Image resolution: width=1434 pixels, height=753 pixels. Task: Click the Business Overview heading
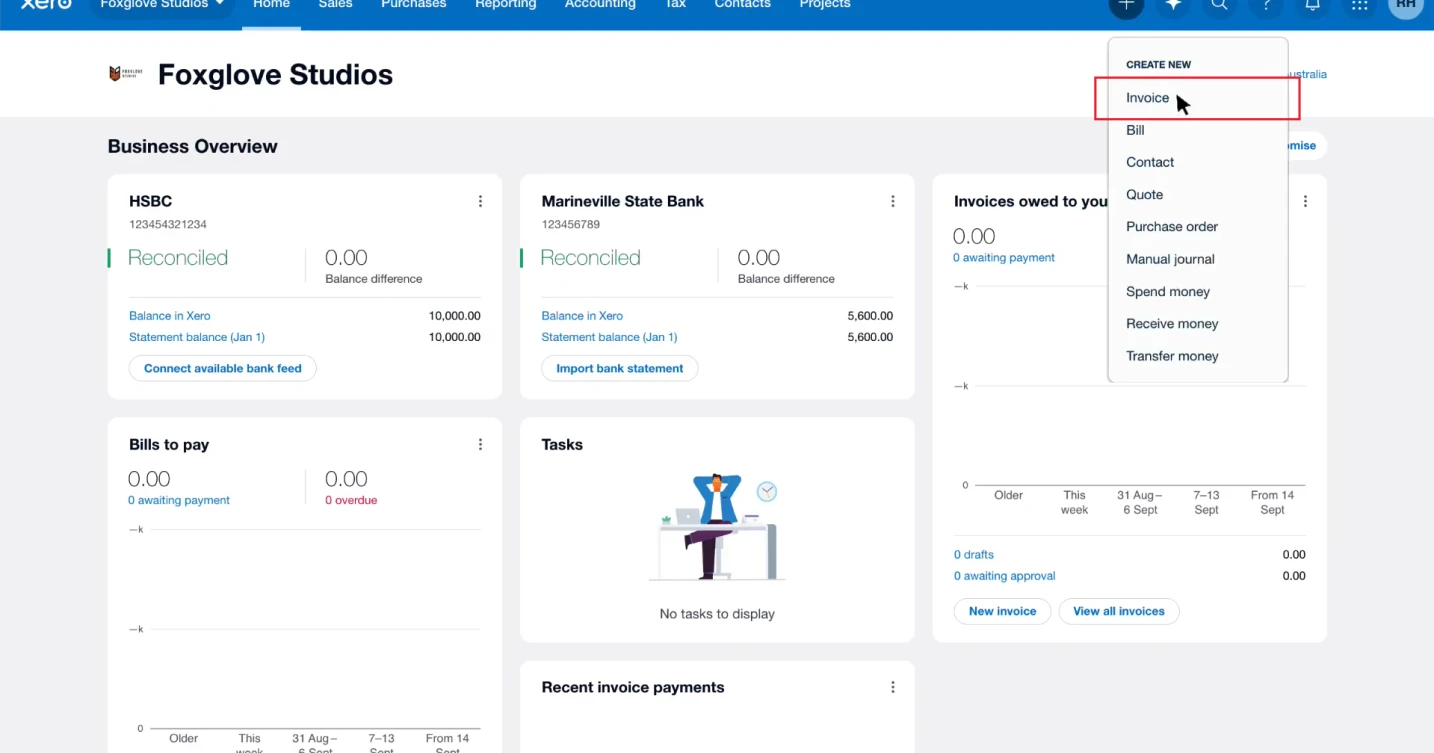(x=193, y=147)
